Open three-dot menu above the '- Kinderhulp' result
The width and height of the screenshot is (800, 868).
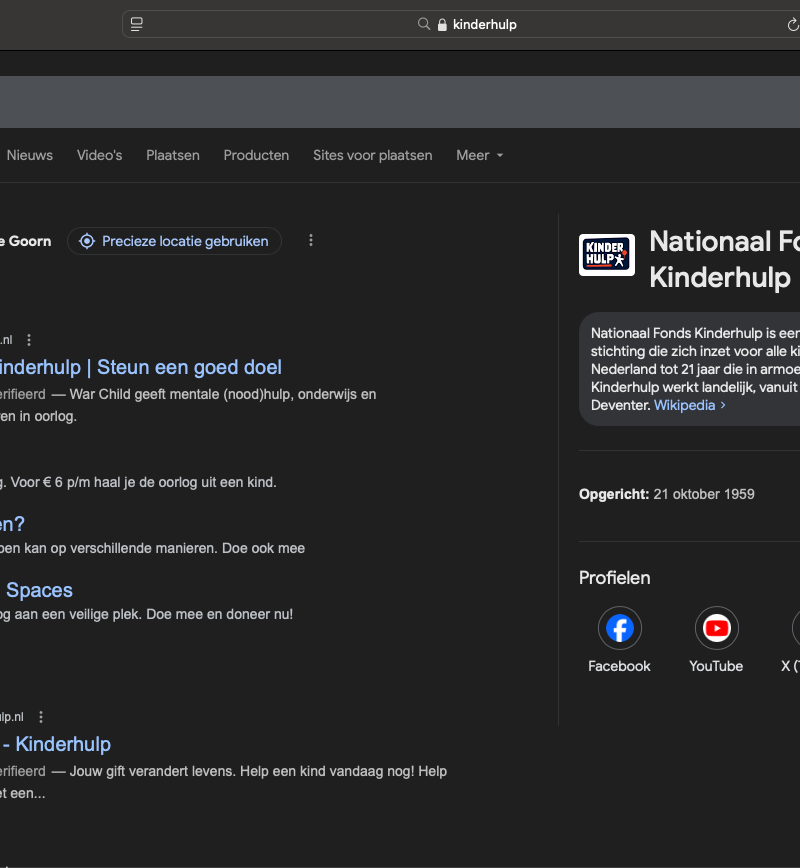click(41, 717)
